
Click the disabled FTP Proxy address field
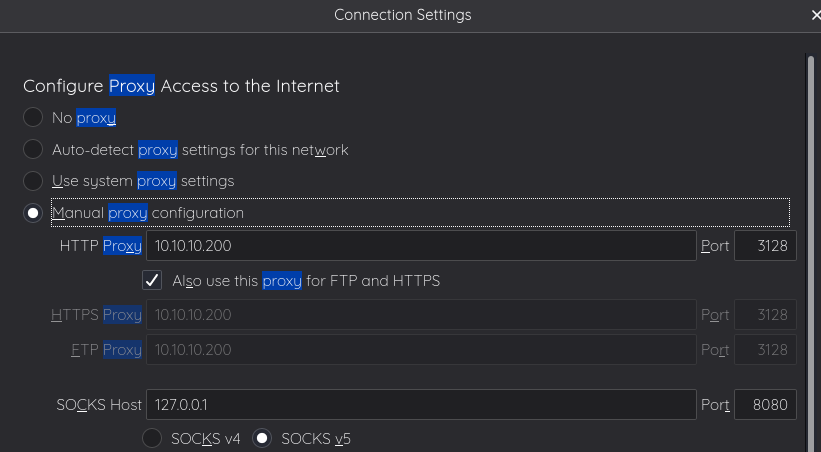point(421,350)
